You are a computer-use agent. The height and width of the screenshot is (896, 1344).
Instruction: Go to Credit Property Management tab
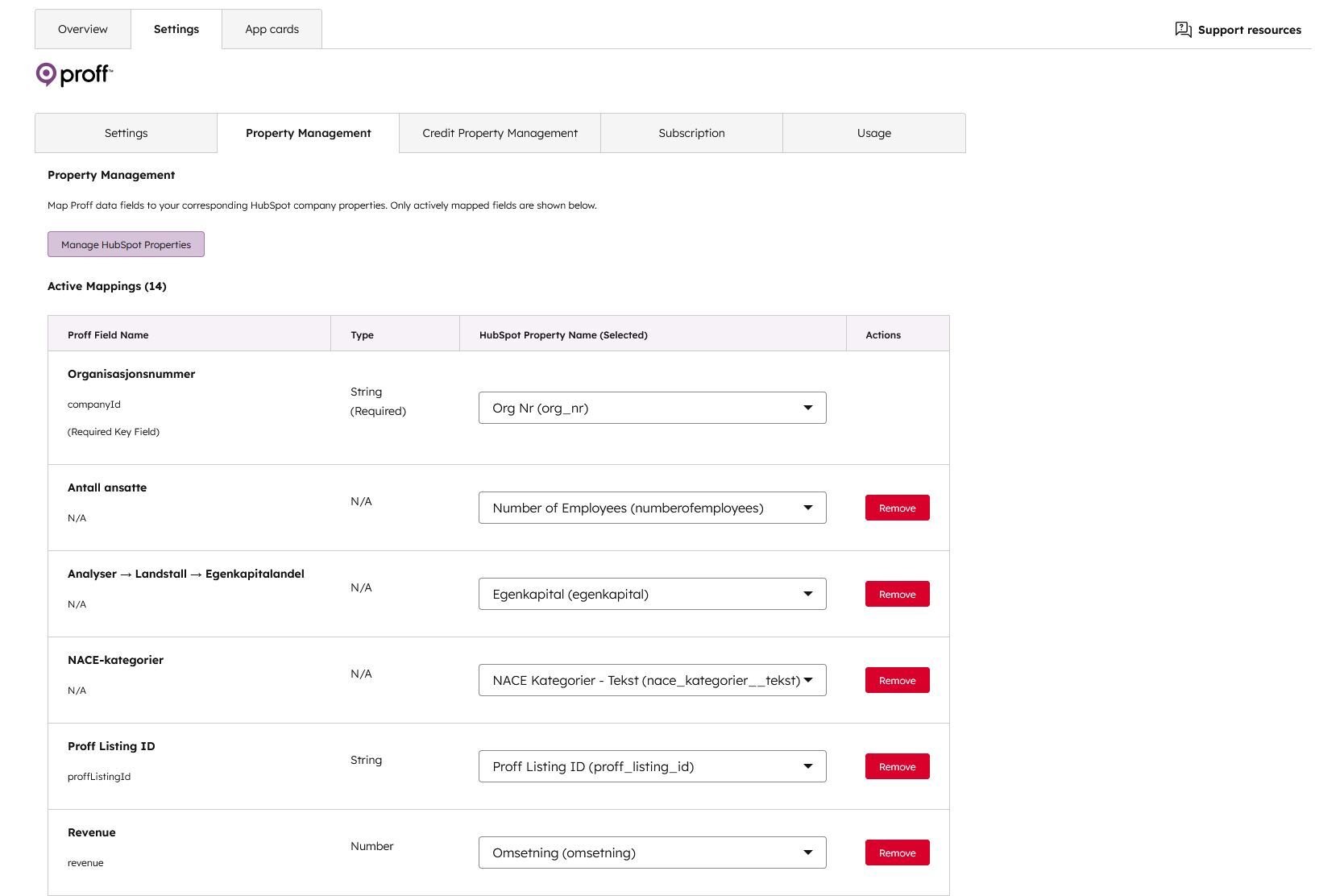coord(500,133)
